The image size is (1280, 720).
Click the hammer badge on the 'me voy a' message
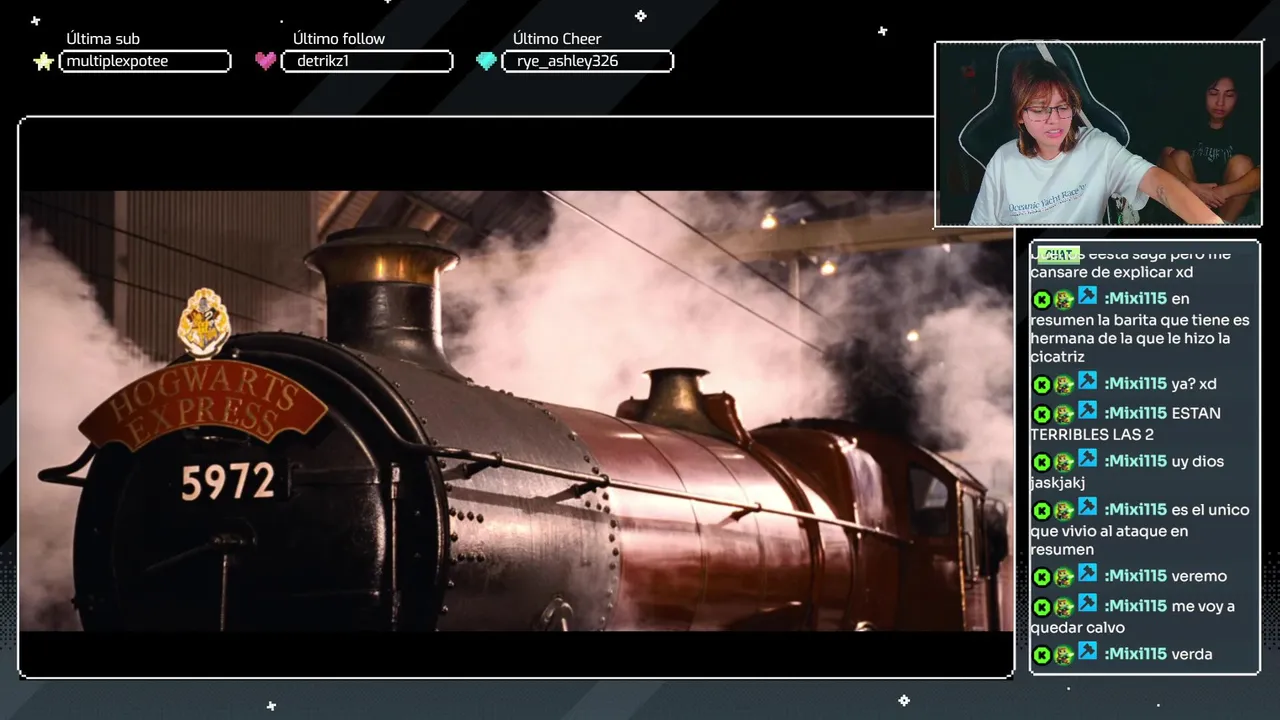point(1087,604)
